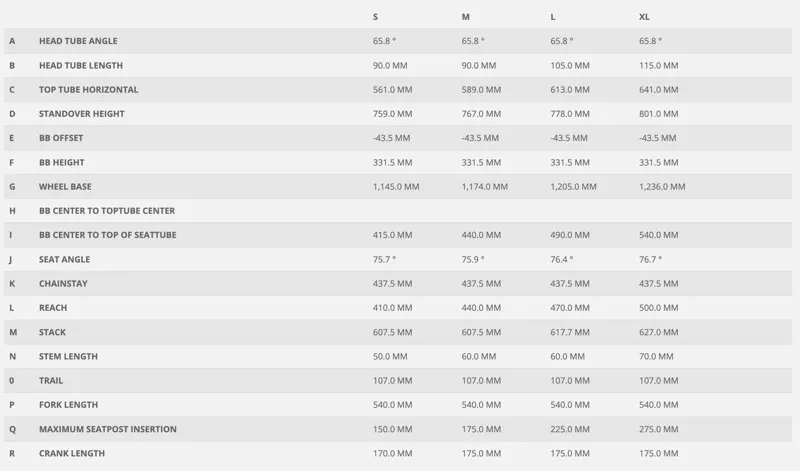Click the L size column header

pos(553,17)
